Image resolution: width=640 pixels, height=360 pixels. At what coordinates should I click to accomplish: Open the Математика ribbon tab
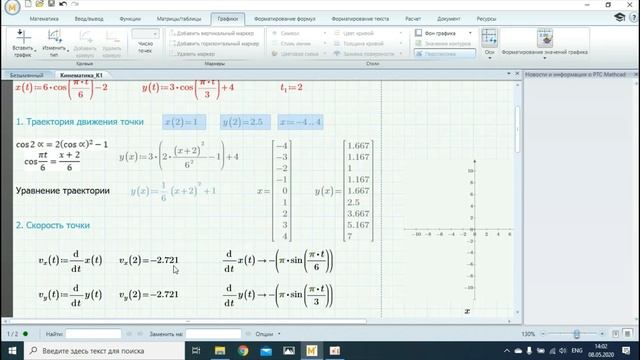point(44,19)
